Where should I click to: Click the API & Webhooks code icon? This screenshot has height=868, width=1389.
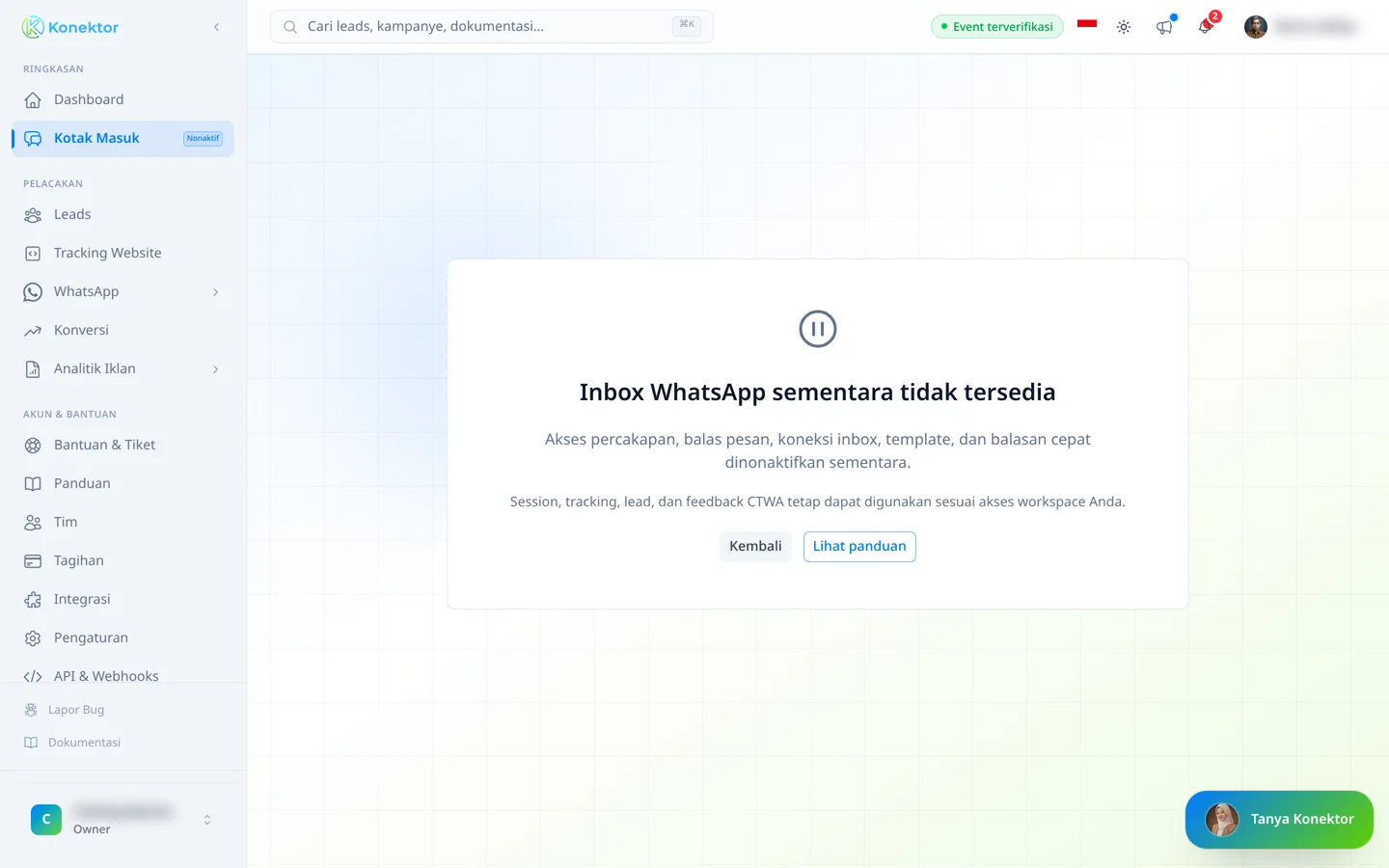coord(33,676)
